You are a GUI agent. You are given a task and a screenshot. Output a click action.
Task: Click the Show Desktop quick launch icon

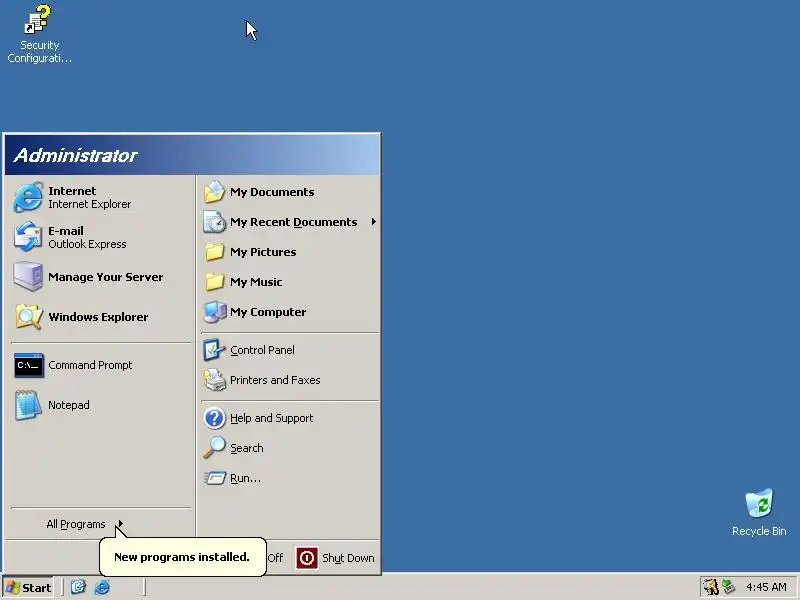78,587
